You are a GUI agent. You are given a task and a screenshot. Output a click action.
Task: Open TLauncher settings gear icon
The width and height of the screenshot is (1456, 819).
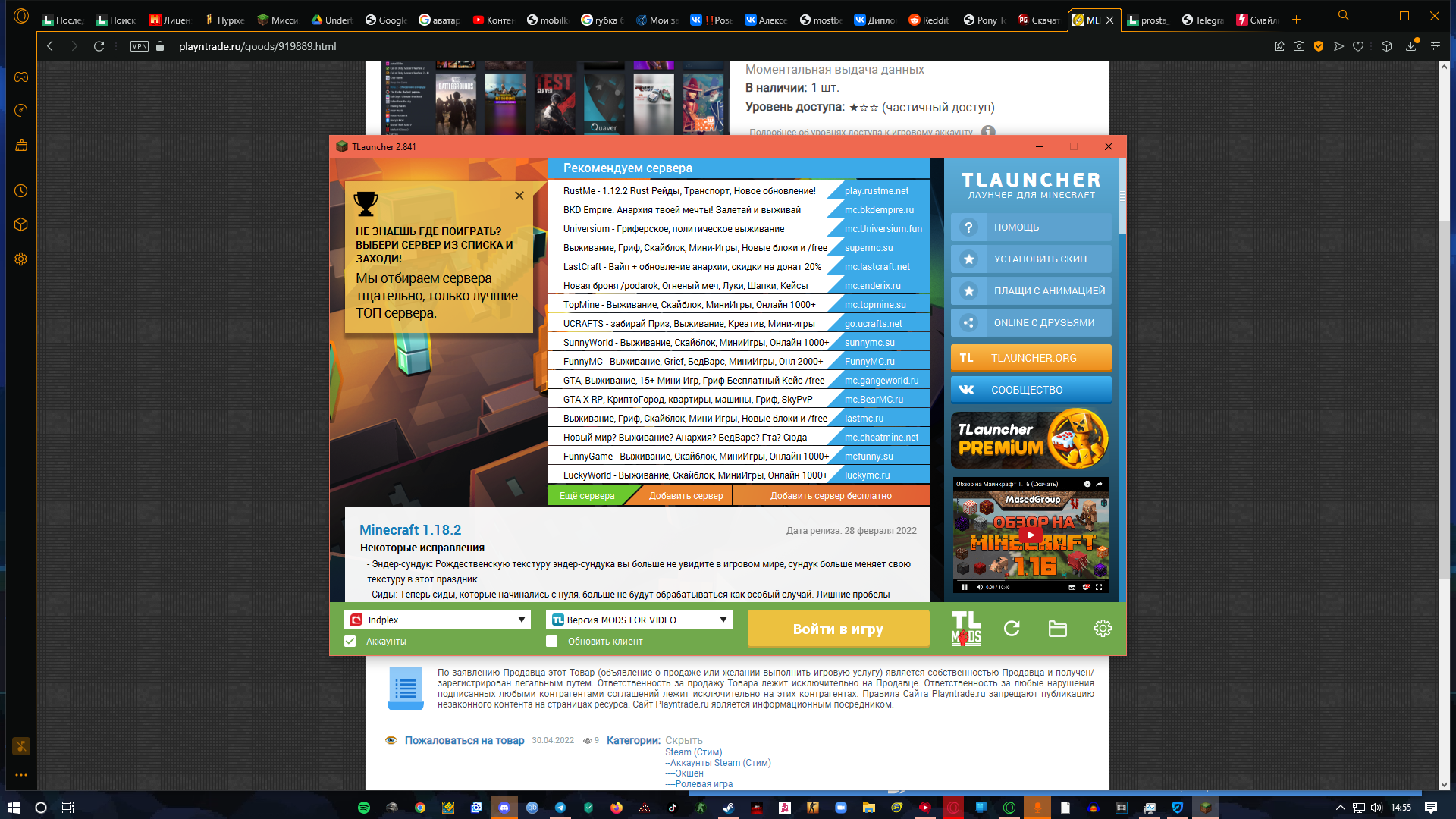pyautogui.click(x=1103, y=629)
